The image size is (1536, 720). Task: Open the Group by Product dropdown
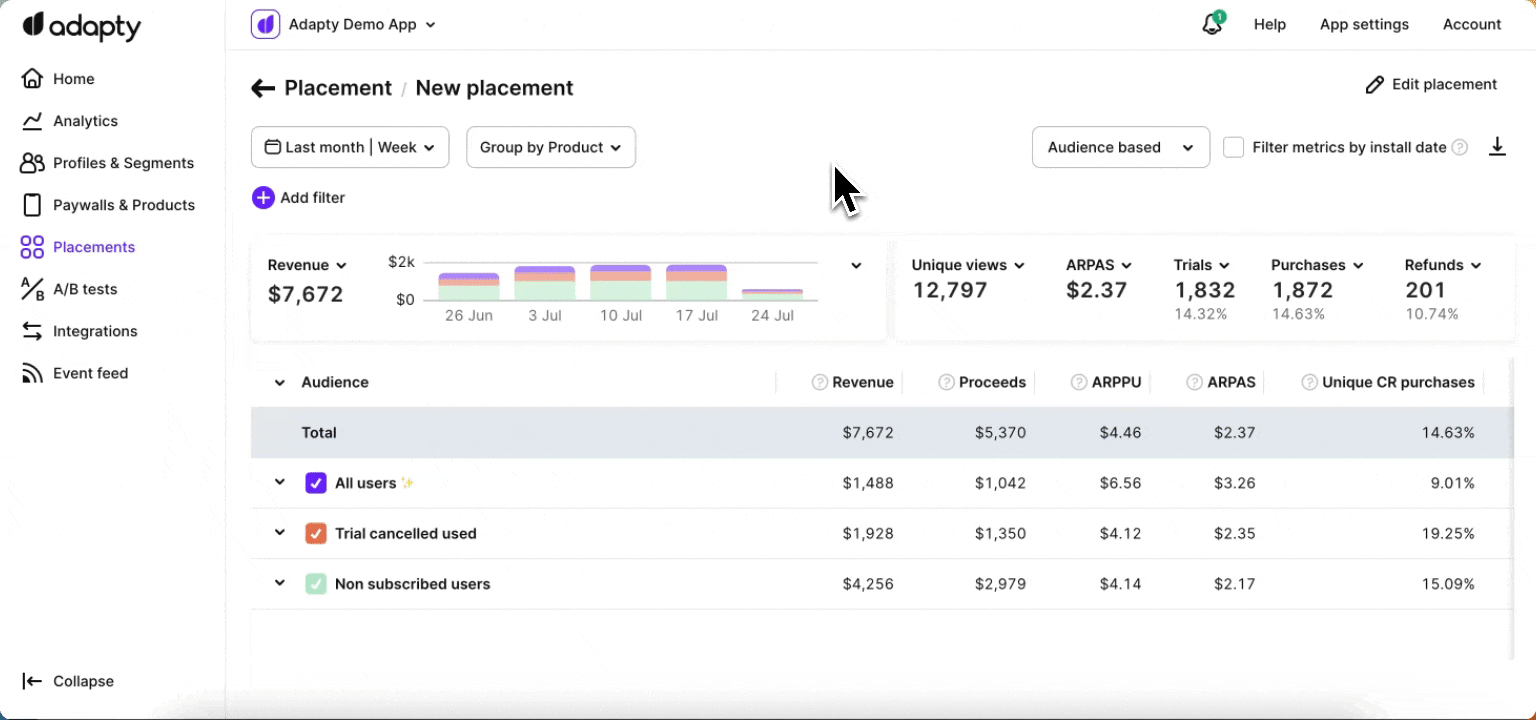(x=551, y=147)
